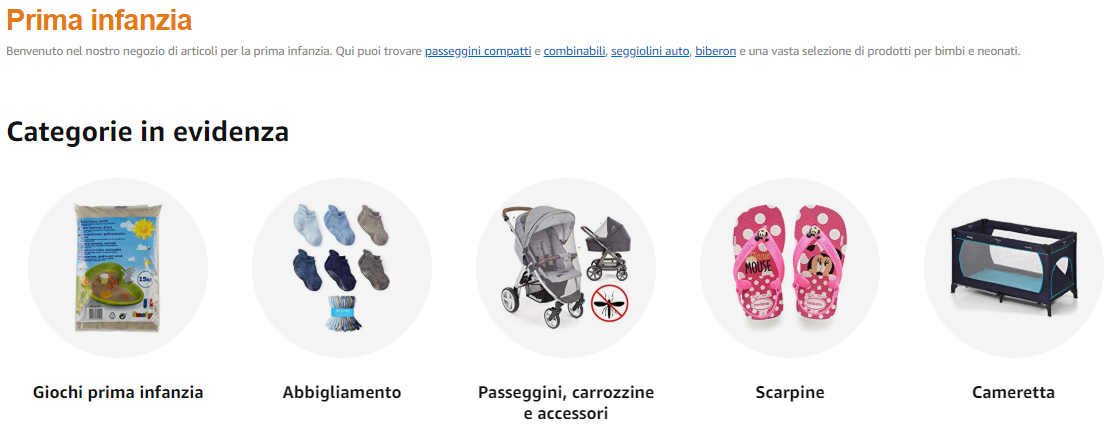
Task: Go to the seggiolini auto link
Action: pyautogui.click(x=650, y=51)
